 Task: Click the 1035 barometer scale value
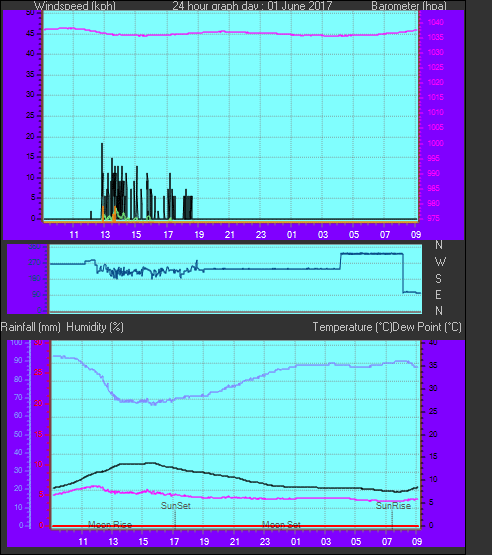click(x=435, y=37)
